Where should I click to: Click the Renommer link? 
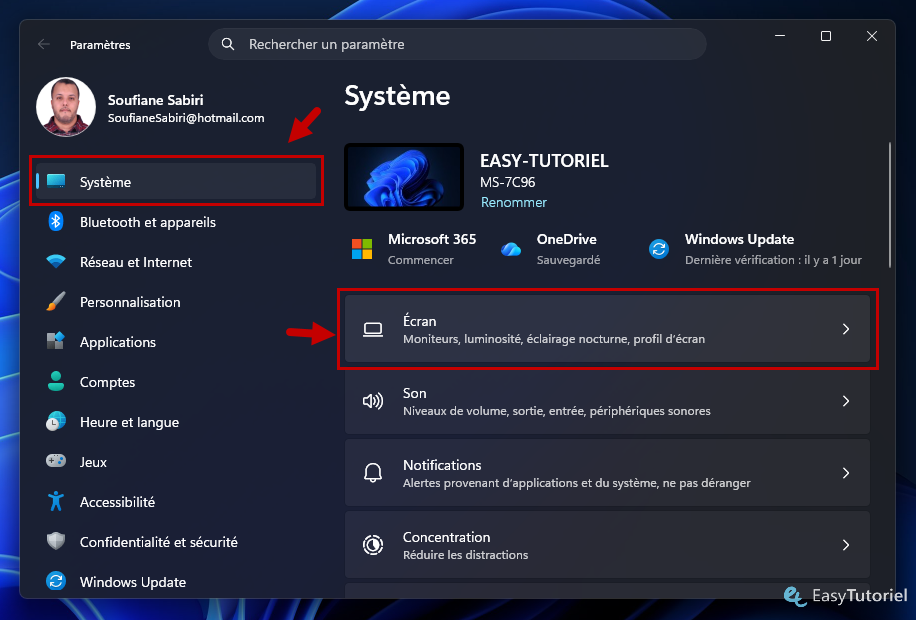tap(513, 202)
